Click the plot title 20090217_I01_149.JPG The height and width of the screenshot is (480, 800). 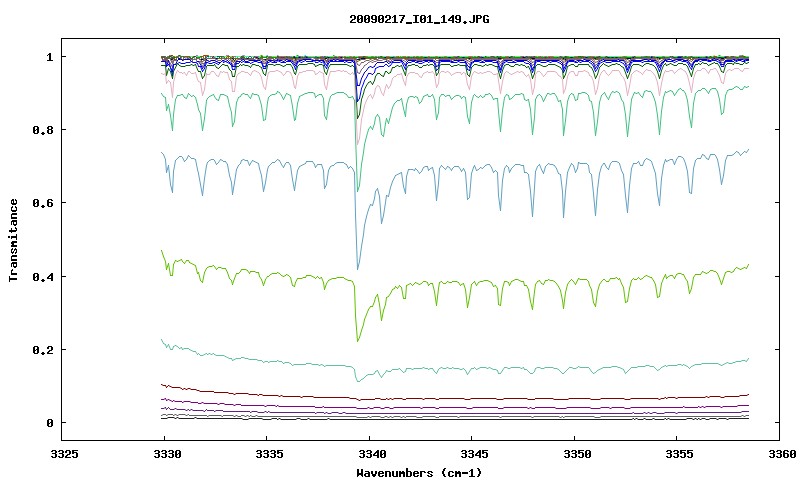(x=419, y=19)
